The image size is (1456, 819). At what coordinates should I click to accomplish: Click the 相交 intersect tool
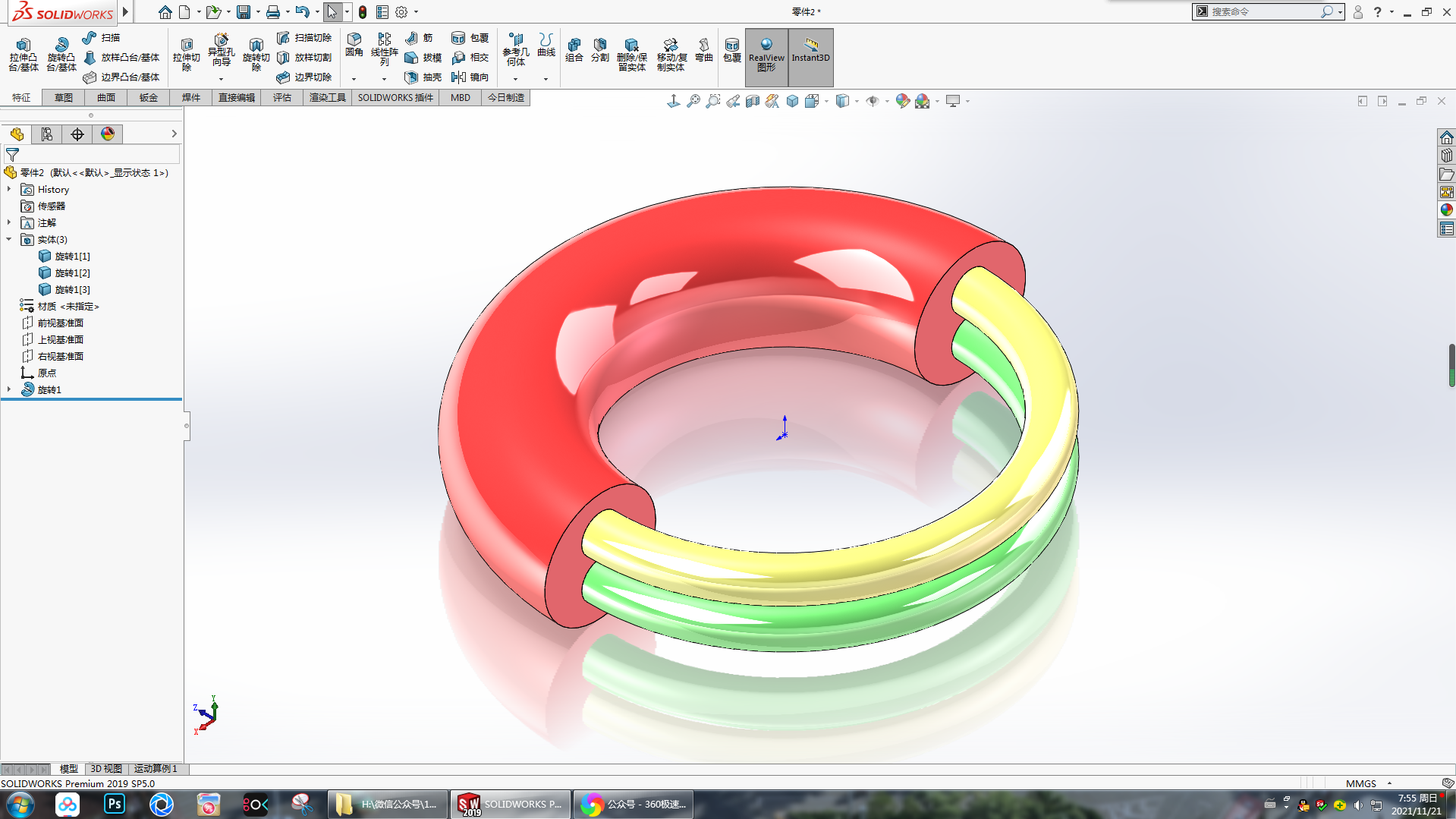[x=470, y=57]
